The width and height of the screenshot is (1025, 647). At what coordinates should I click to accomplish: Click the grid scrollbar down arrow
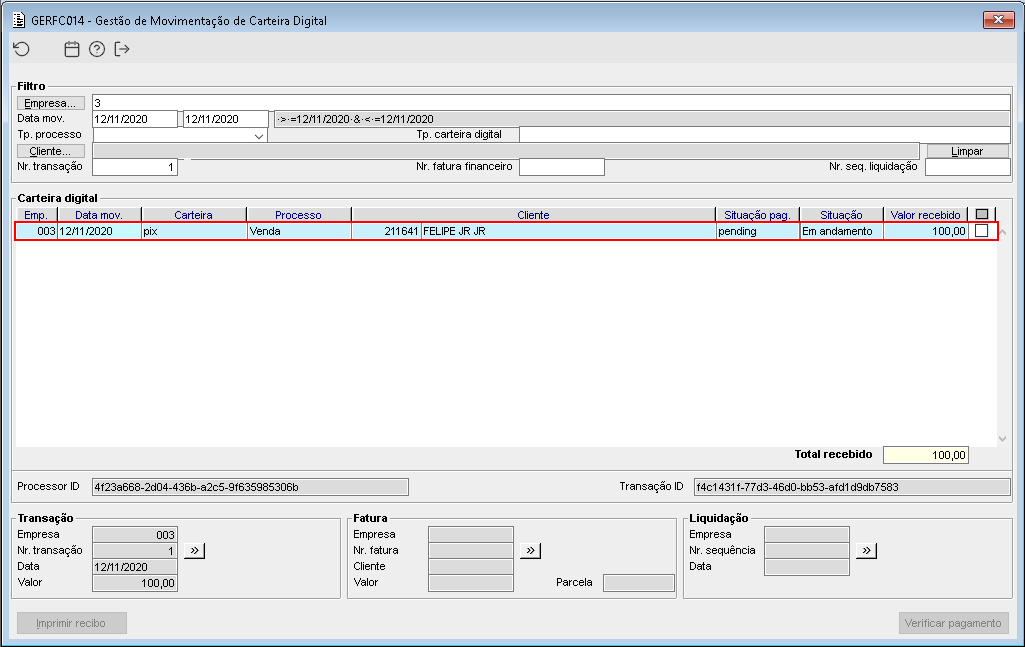[1003, 439]
